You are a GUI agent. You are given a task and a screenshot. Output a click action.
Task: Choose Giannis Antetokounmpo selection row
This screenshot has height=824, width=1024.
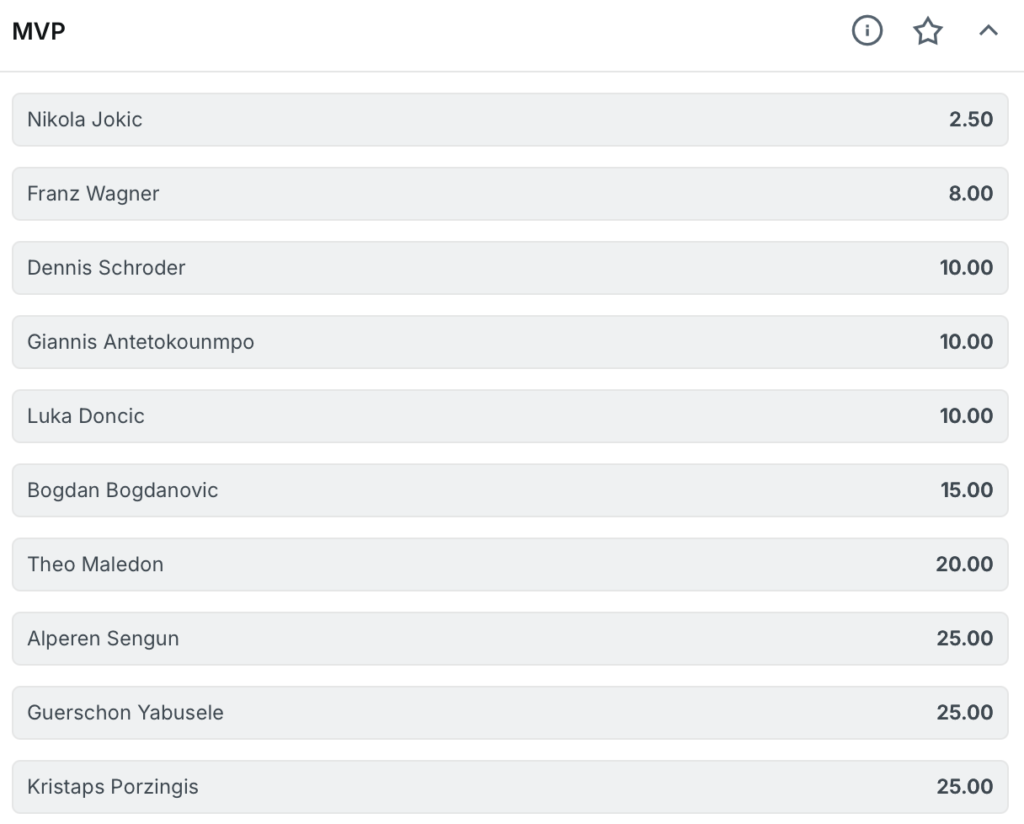point(510,341)
